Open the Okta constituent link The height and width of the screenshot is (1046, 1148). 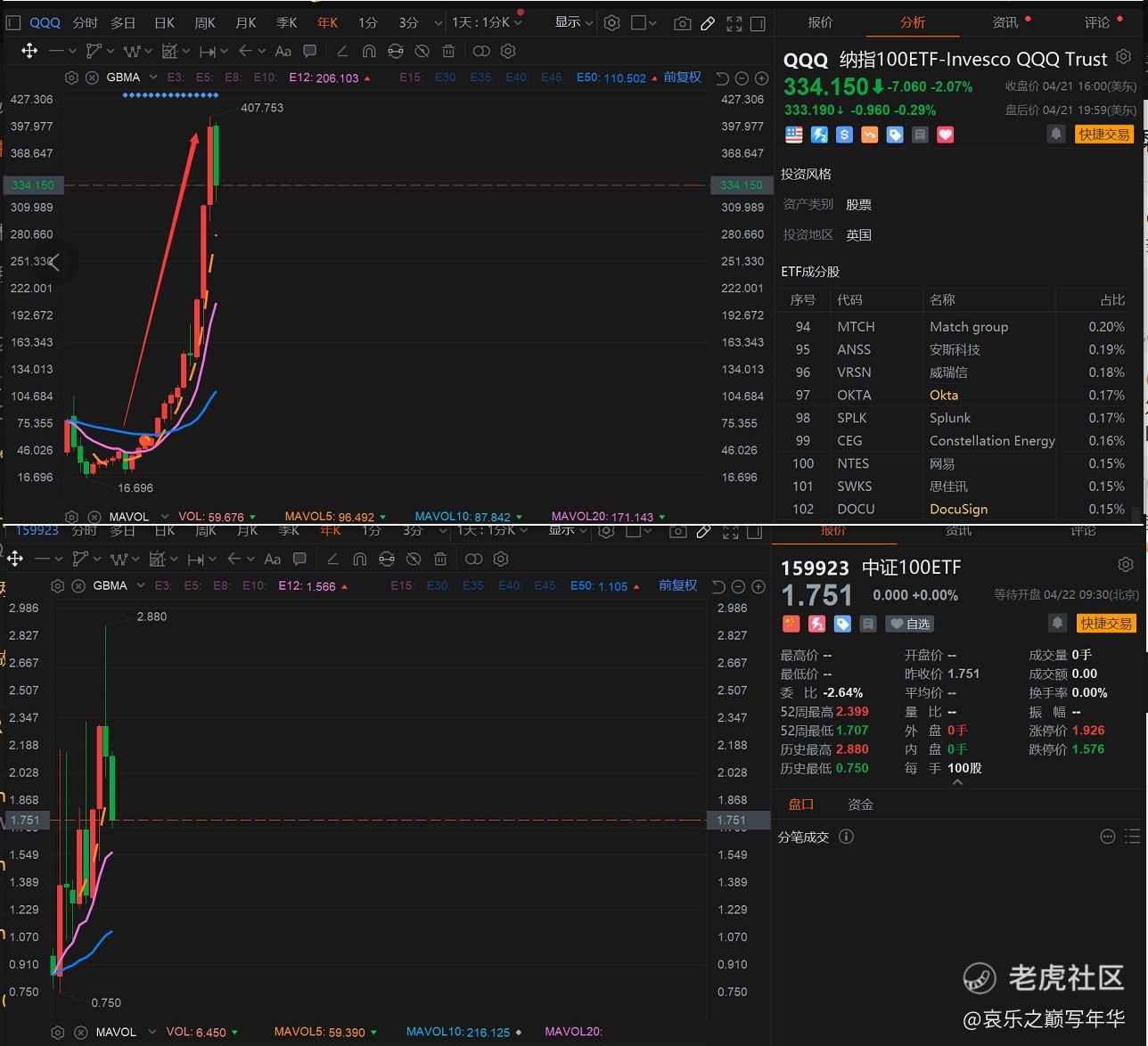pyautogui.click(x=944, y=395)
